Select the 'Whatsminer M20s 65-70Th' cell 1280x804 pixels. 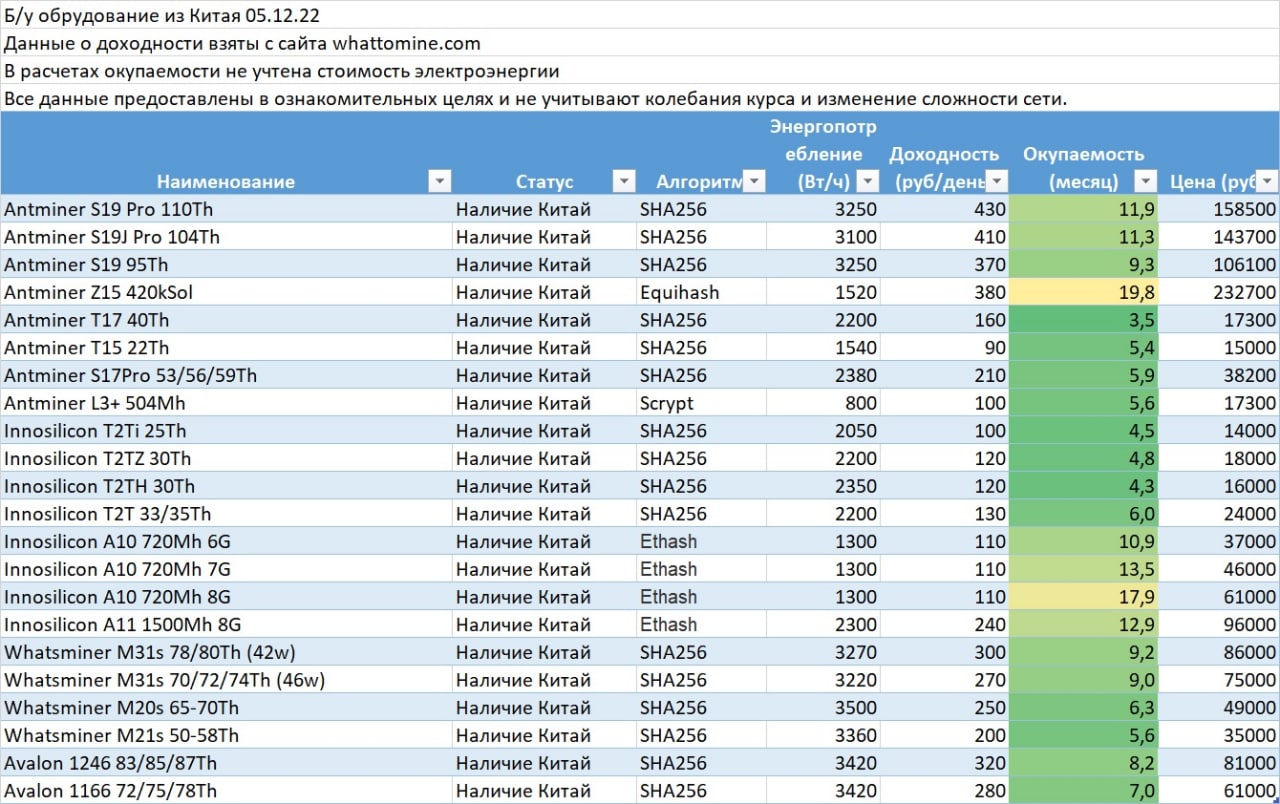[x=226, y=707]
